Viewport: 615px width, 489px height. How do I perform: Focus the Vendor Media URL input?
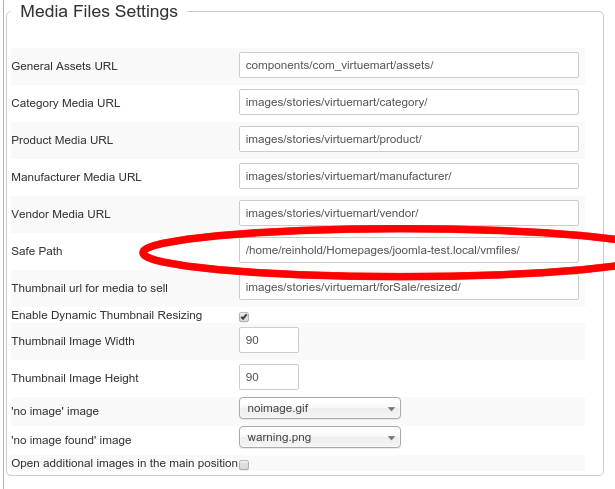tap(409, 213)
